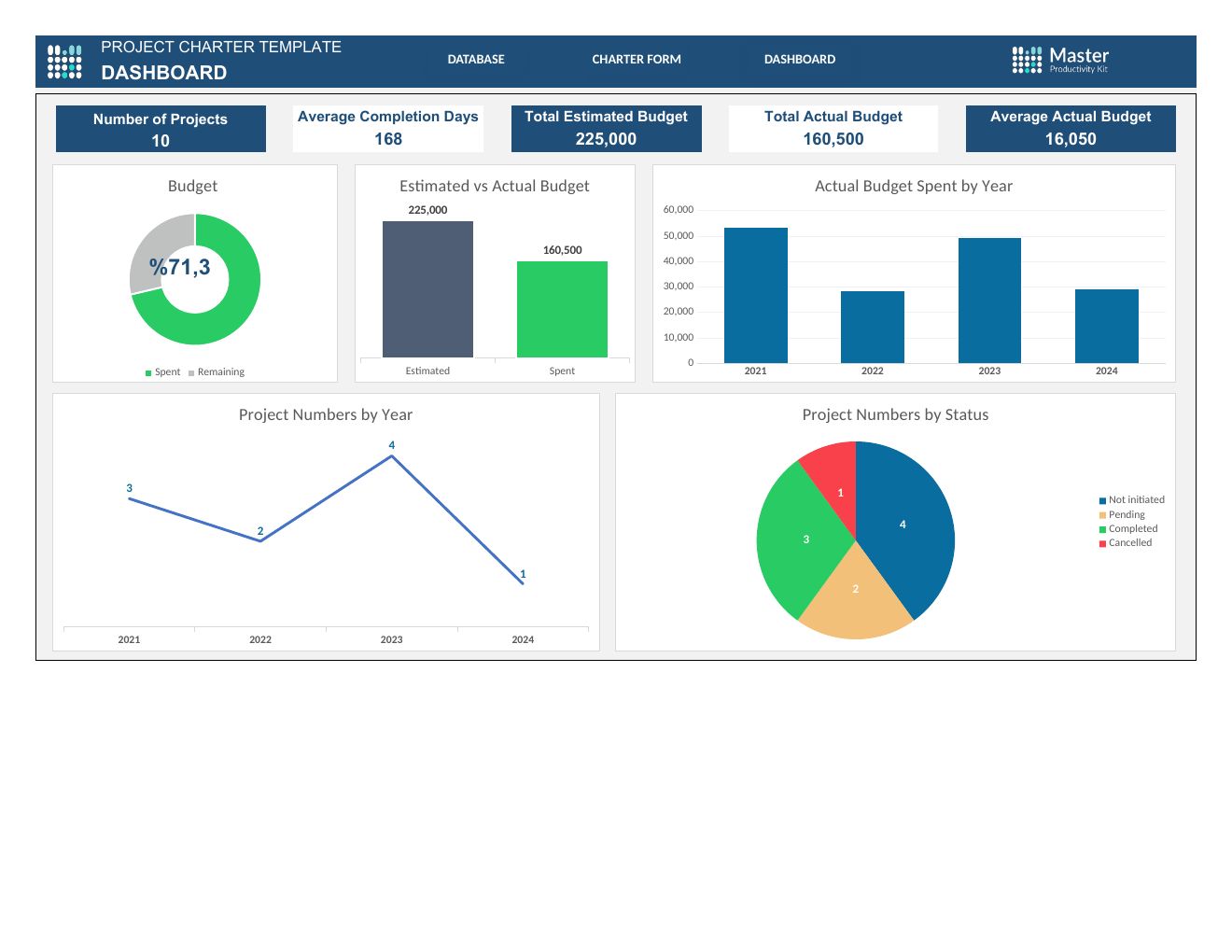Click the green Spent legend swatch
Viewport: 1232px width, 952px height.
pos(148,373)
